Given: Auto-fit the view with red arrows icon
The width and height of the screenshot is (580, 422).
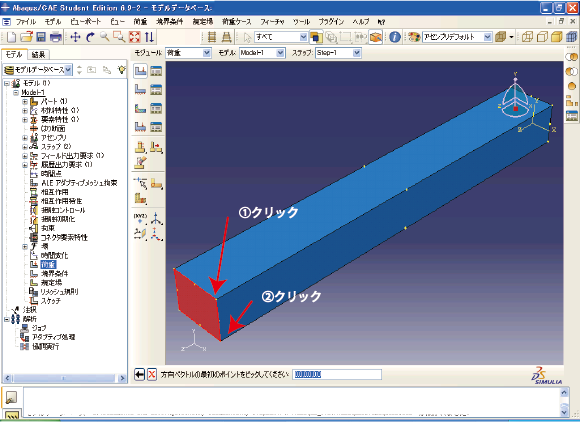Looking at the screenshot, I should pyautogui.click(x=134, y=37).
